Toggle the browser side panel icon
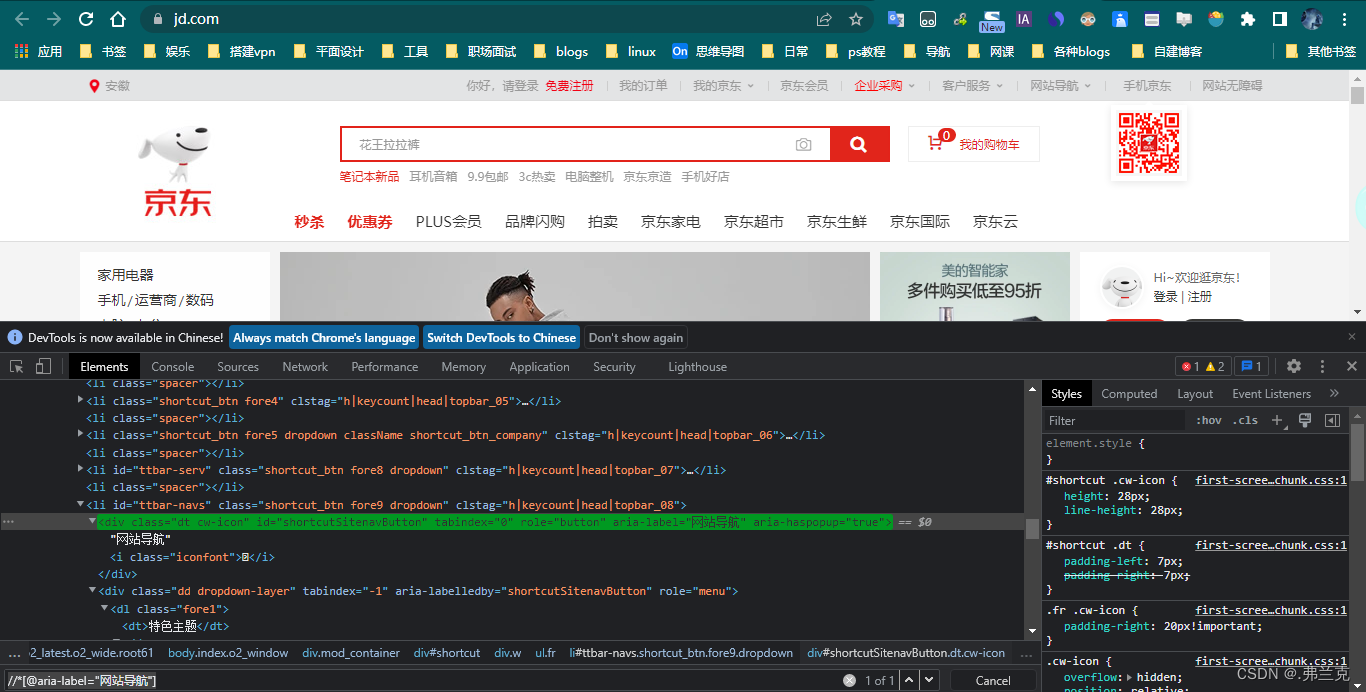This screenshot has width=1366, height=692. coord(1279,19)
